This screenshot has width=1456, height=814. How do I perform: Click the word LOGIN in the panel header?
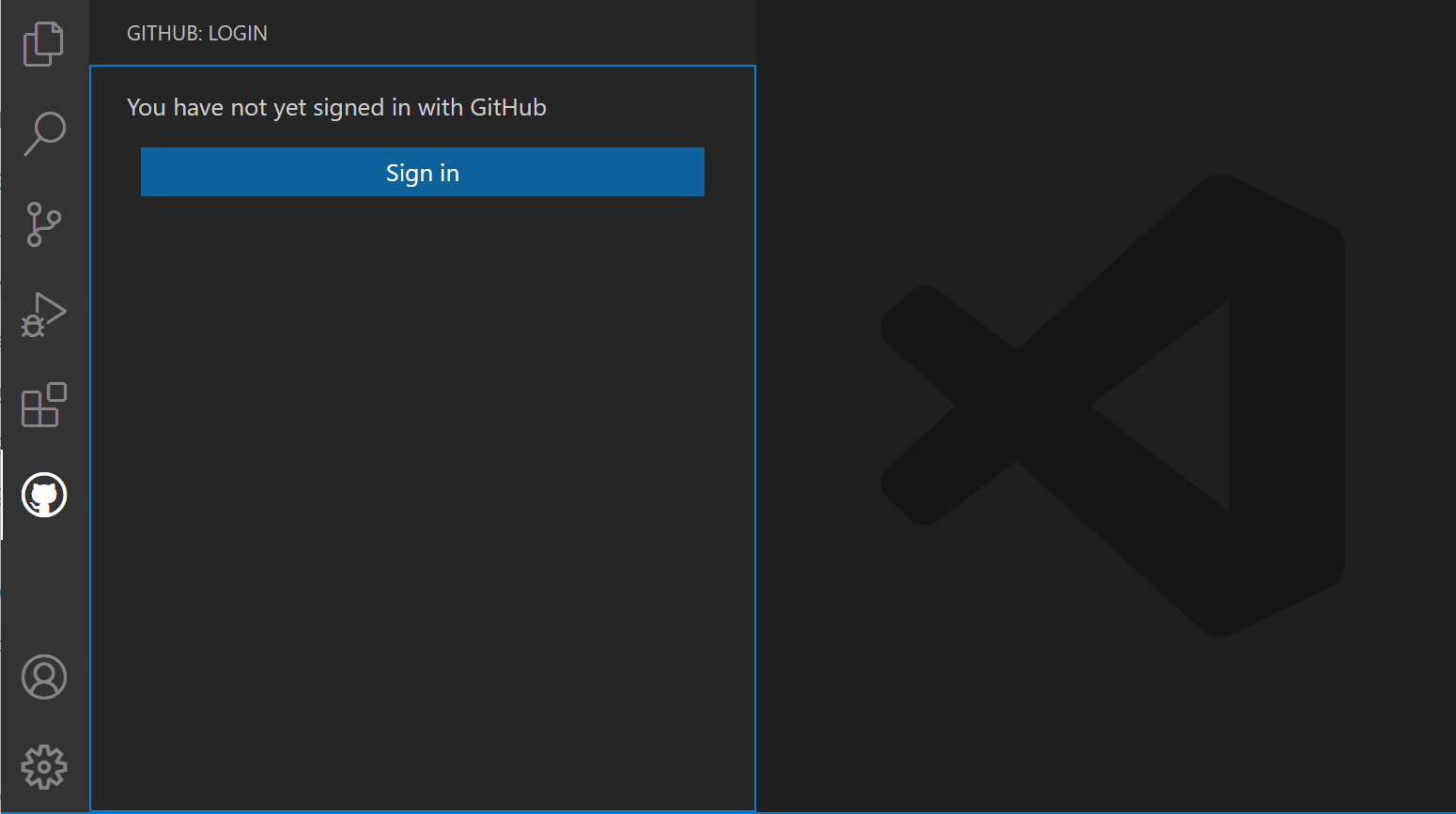(x=238, y=33)
